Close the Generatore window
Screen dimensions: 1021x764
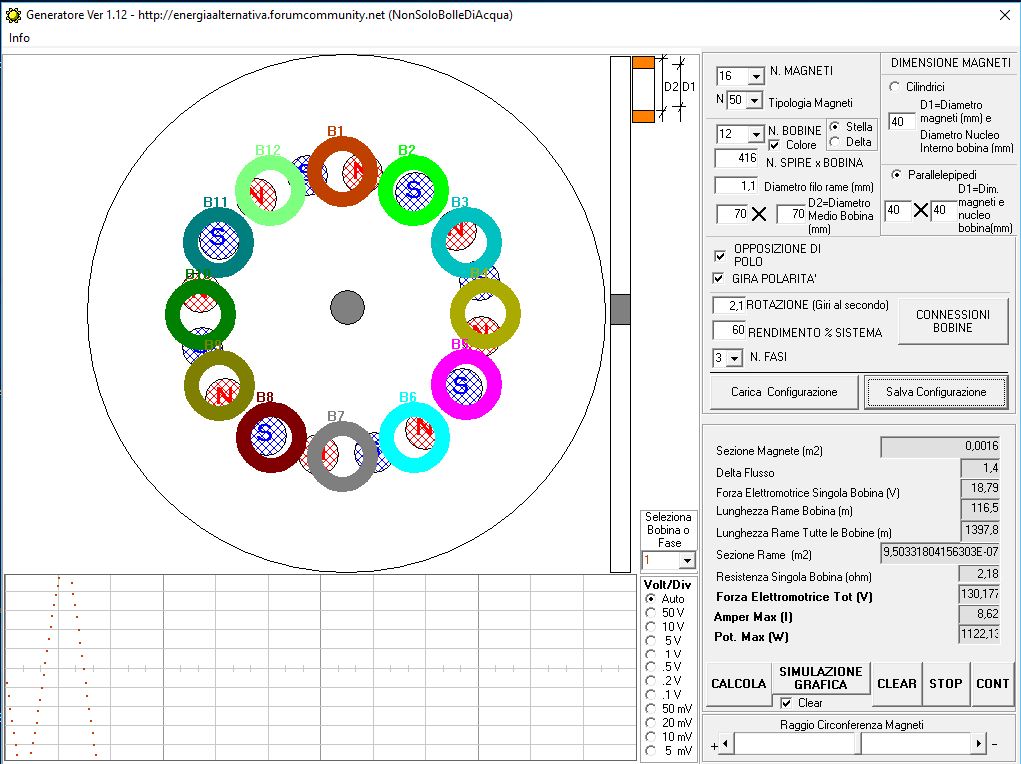(1005, 15)
